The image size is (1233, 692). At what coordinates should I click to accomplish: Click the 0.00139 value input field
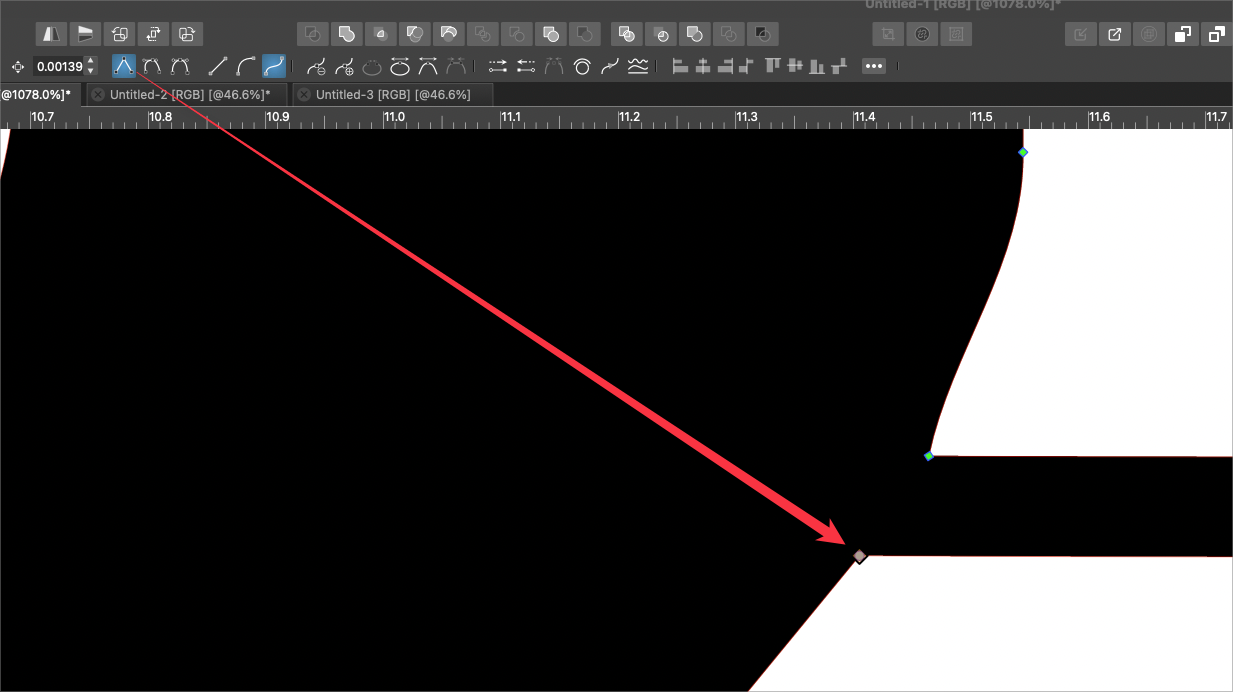[x=58, y=67]
